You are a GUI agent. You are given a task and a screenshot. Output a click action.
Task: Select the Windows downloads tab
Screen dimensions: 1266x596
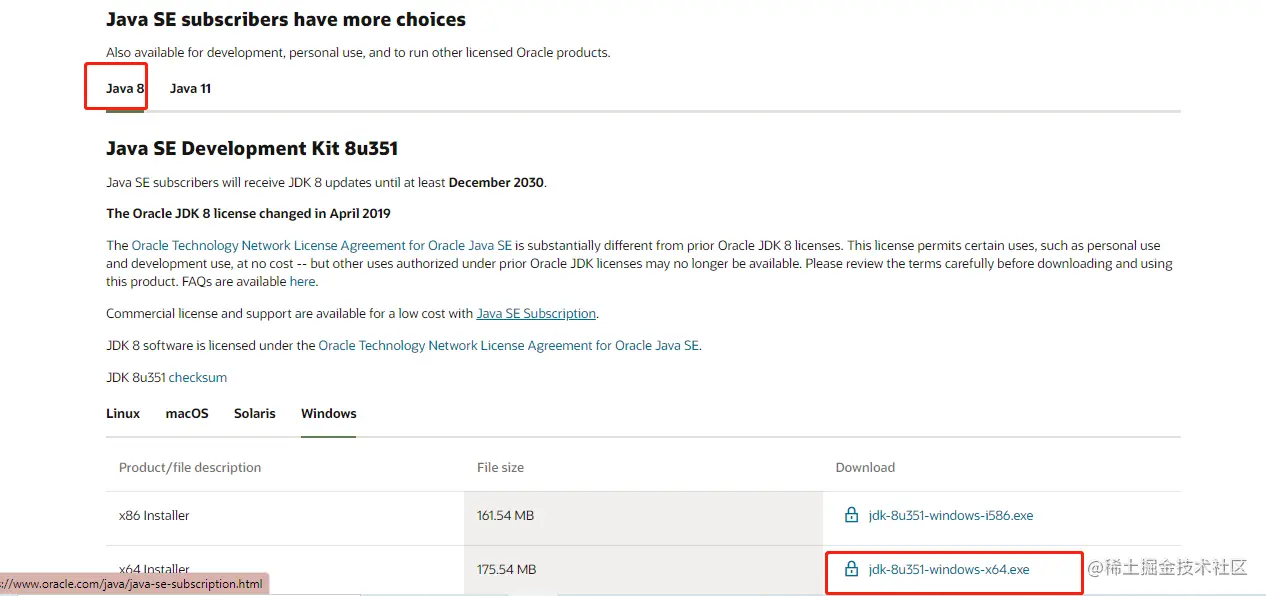point(329,413)
